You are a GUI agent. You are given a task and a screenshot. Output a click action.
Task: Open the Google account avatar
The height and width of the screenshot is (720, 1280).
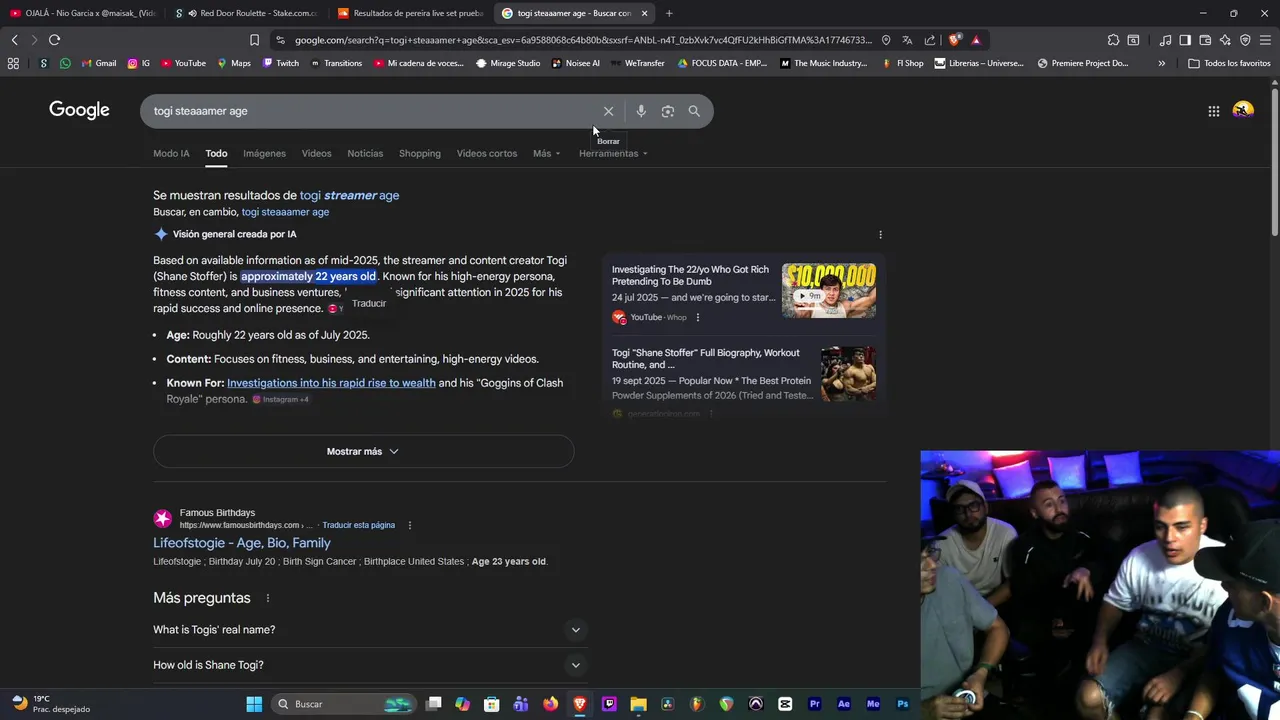(x=1243, y=110)
